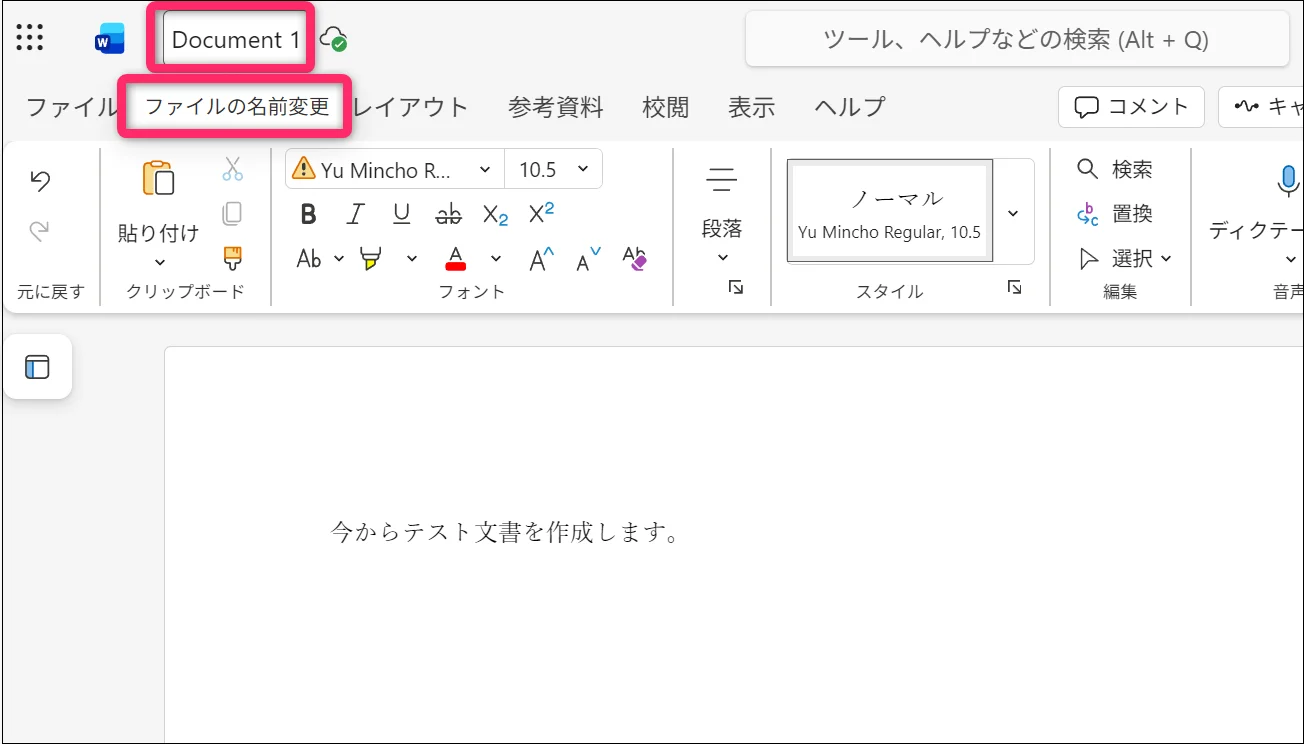Click the Dictate microphone icon
This screenshot has width=1304, height=744.
pos(1288,181)
